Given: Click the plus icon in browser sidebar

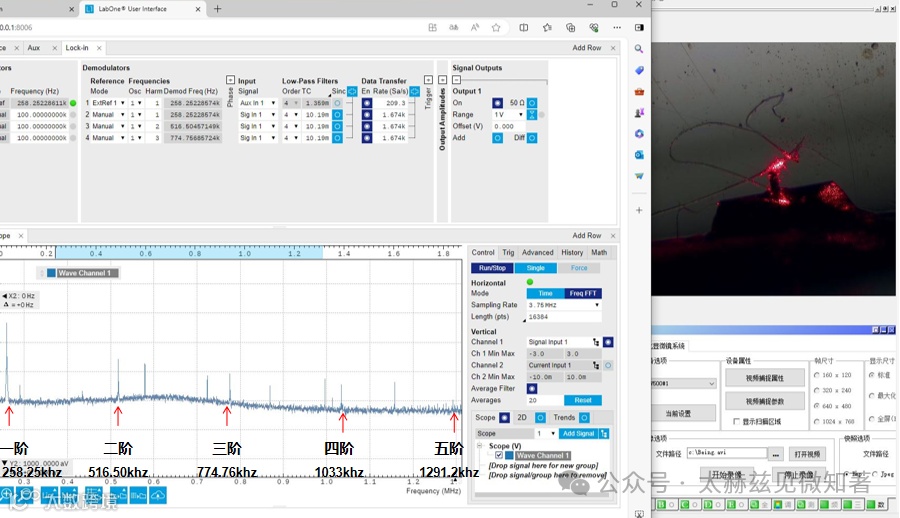Looking at the screenshot, I should tap(639, 210).
